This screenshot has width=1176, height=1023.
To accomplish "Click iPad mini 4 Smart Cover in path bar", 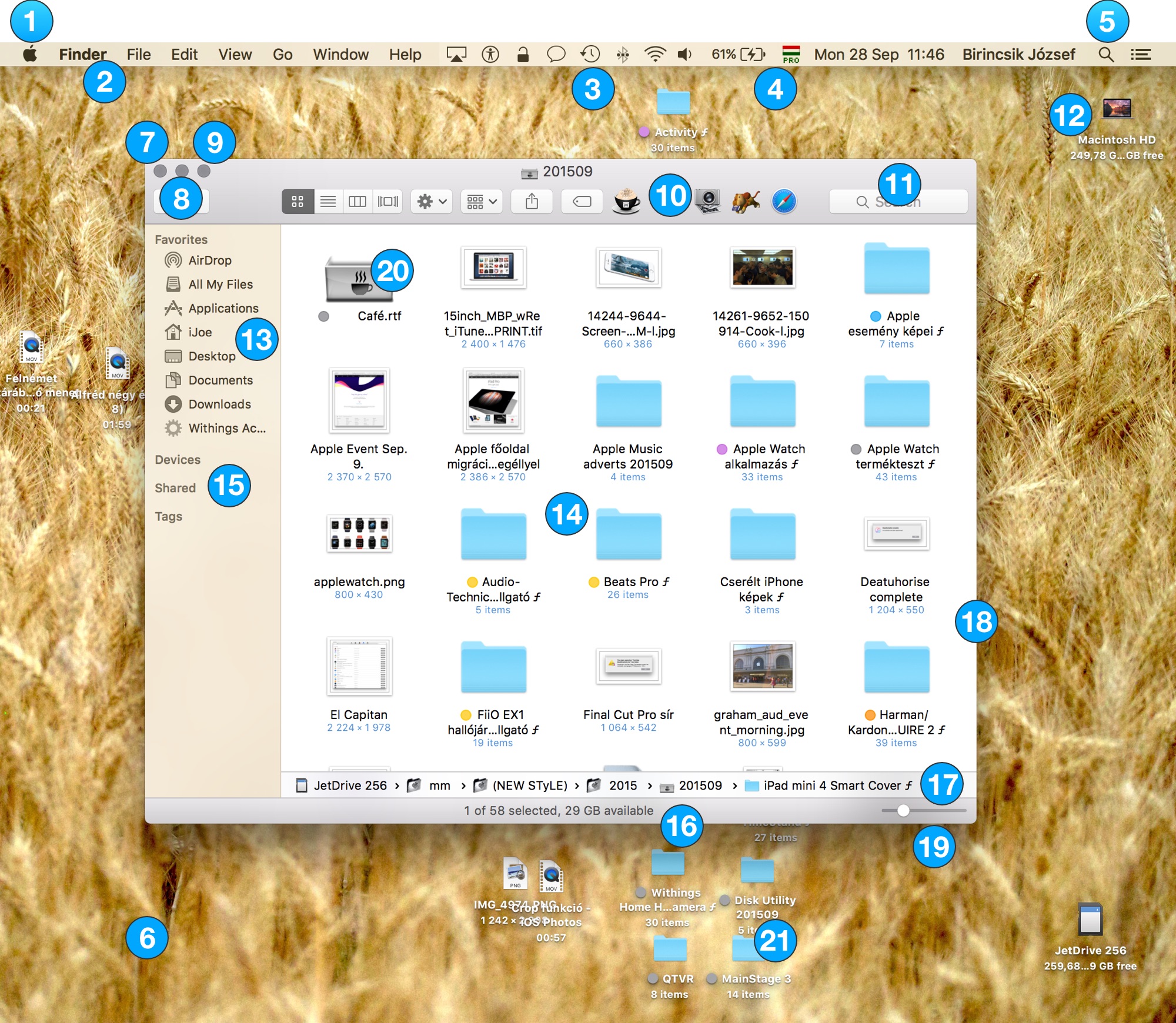I will 828,785.
